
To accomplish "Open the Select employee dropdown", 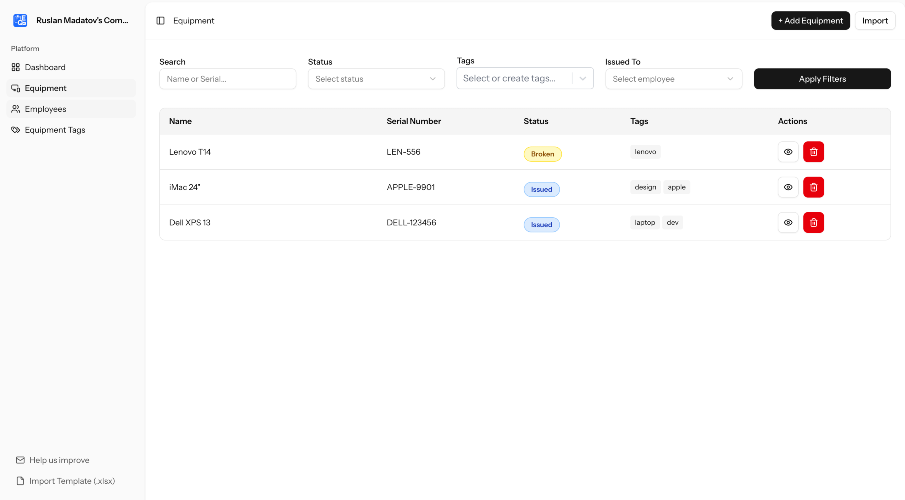I will pos(674,79).
